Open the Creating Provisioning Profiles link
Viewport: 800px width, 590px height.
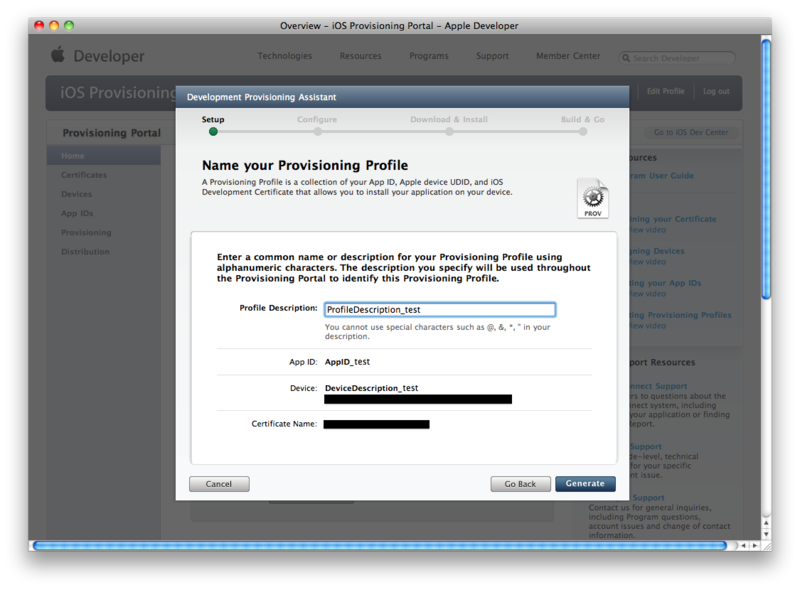[x=681, y=315]
